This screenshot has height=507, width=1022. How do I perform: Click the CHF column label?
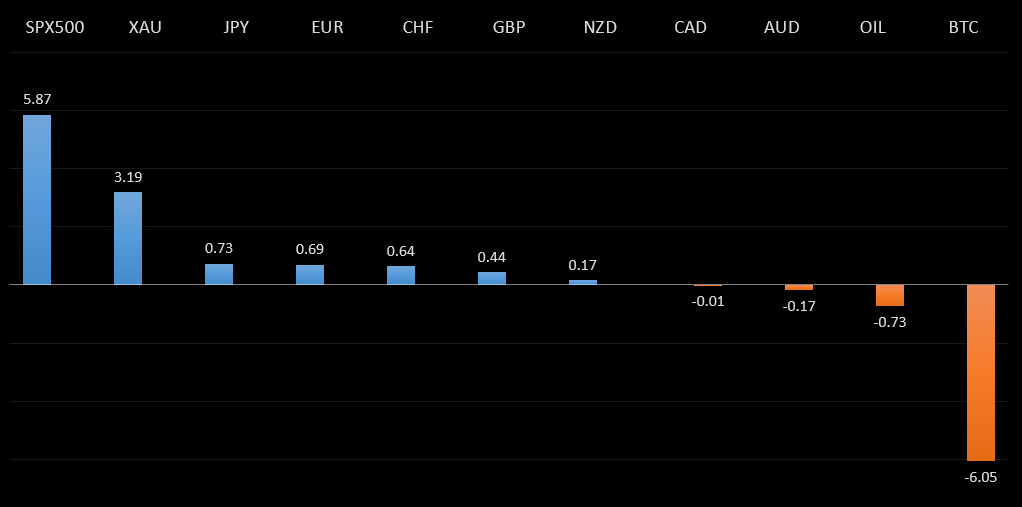pos(418,28)
